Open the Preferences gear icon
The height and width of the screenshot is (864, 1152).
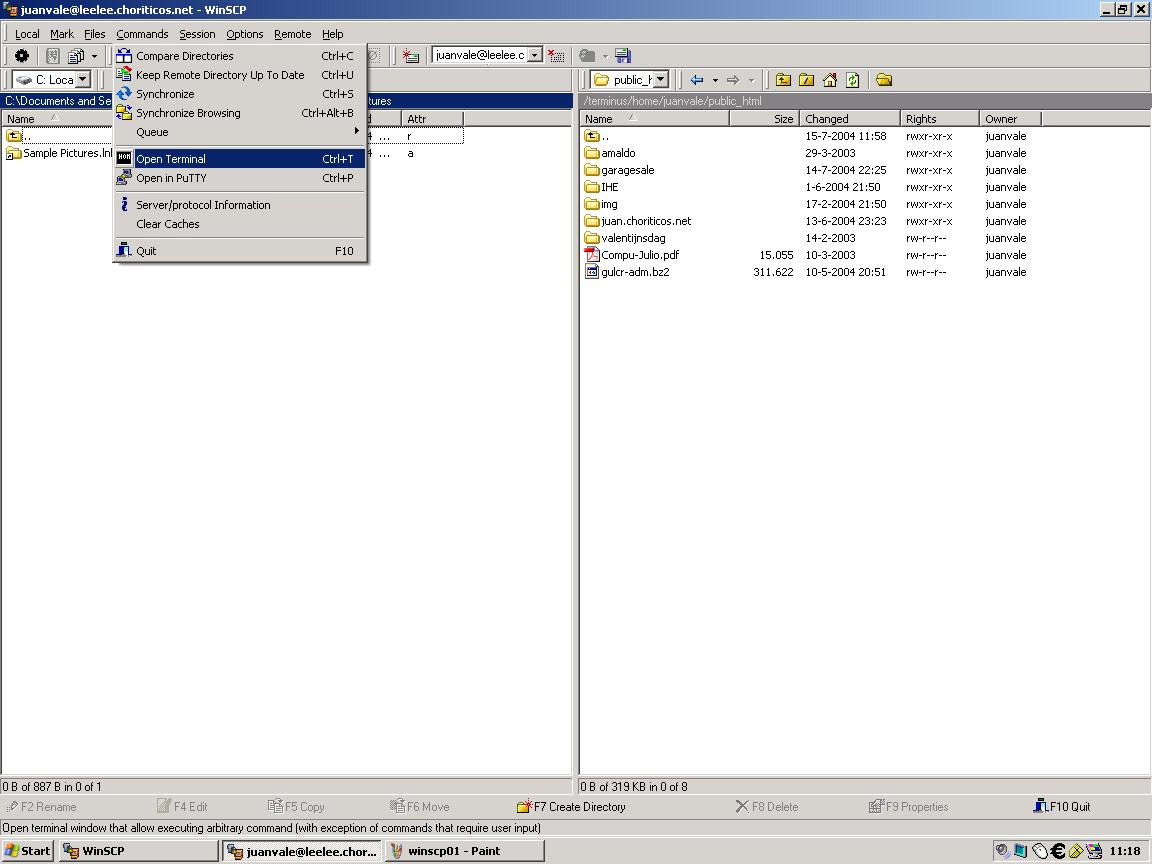pos(22,56)
